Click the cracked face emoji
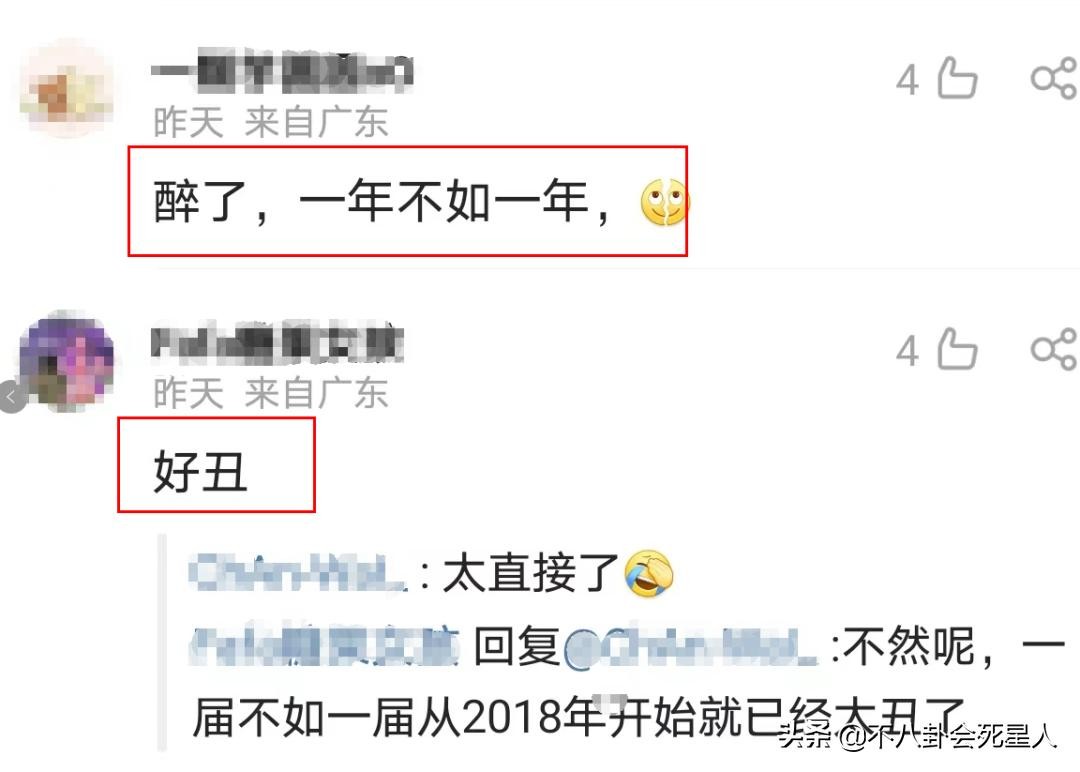Viewport: 1080px width, 772px height. 664,202
